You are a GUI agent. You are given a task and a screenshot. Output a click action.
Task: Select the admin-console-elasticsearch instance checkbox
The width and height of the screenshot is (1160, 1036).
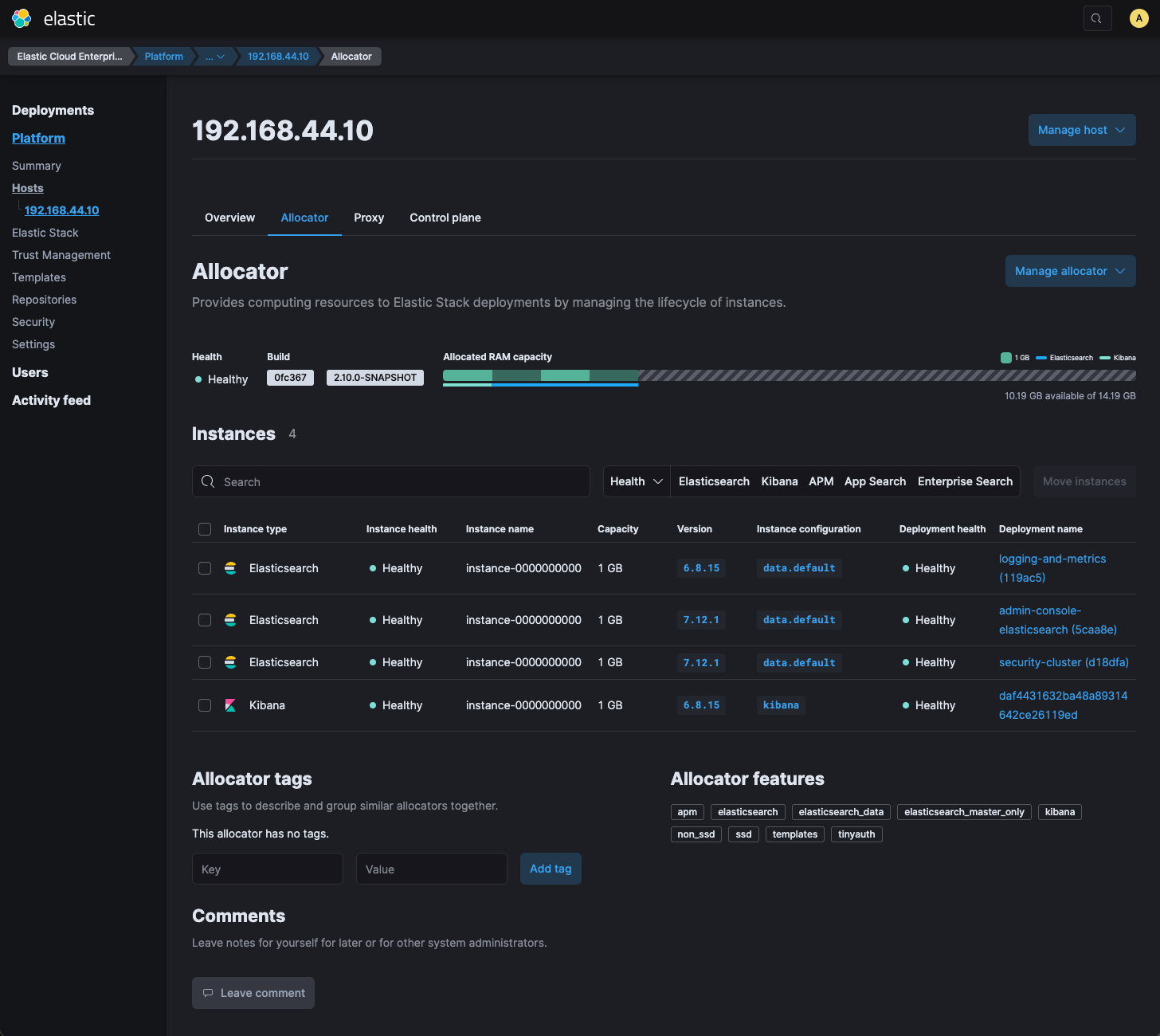(x=205, y=620)
